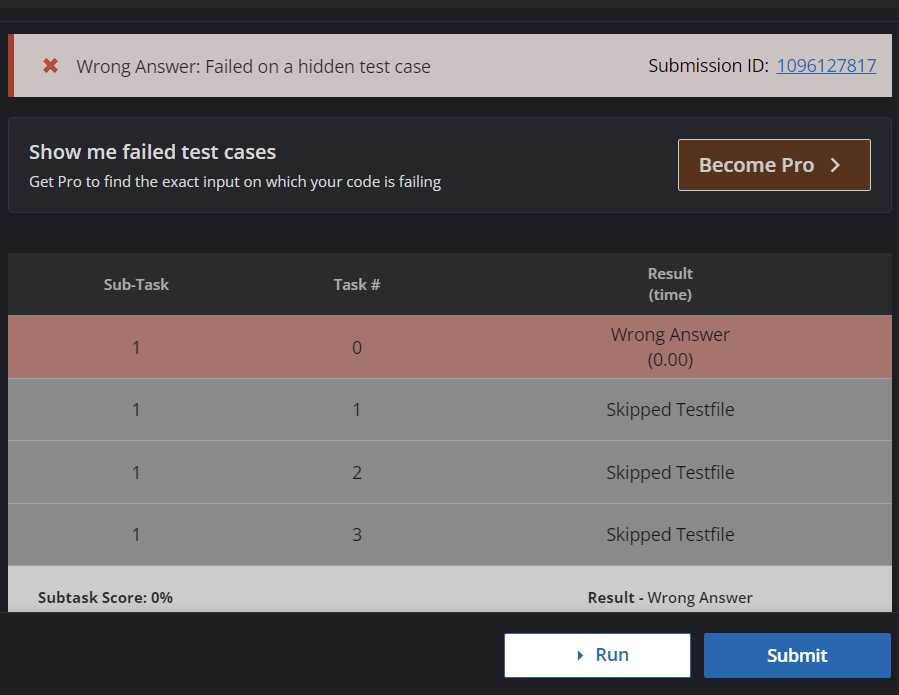Click the 'Task #' column header

point(357,284)
